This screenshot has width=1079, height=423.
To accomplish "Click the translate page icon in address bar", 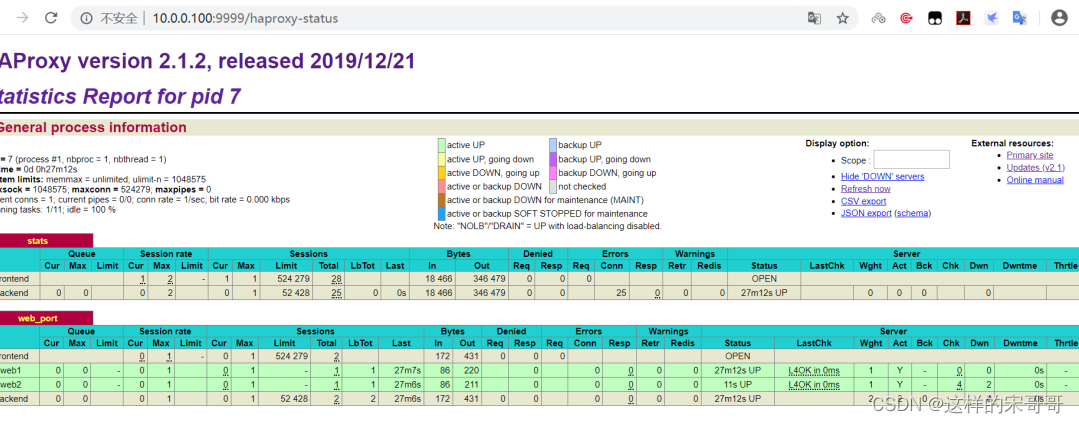I will 814,19.
